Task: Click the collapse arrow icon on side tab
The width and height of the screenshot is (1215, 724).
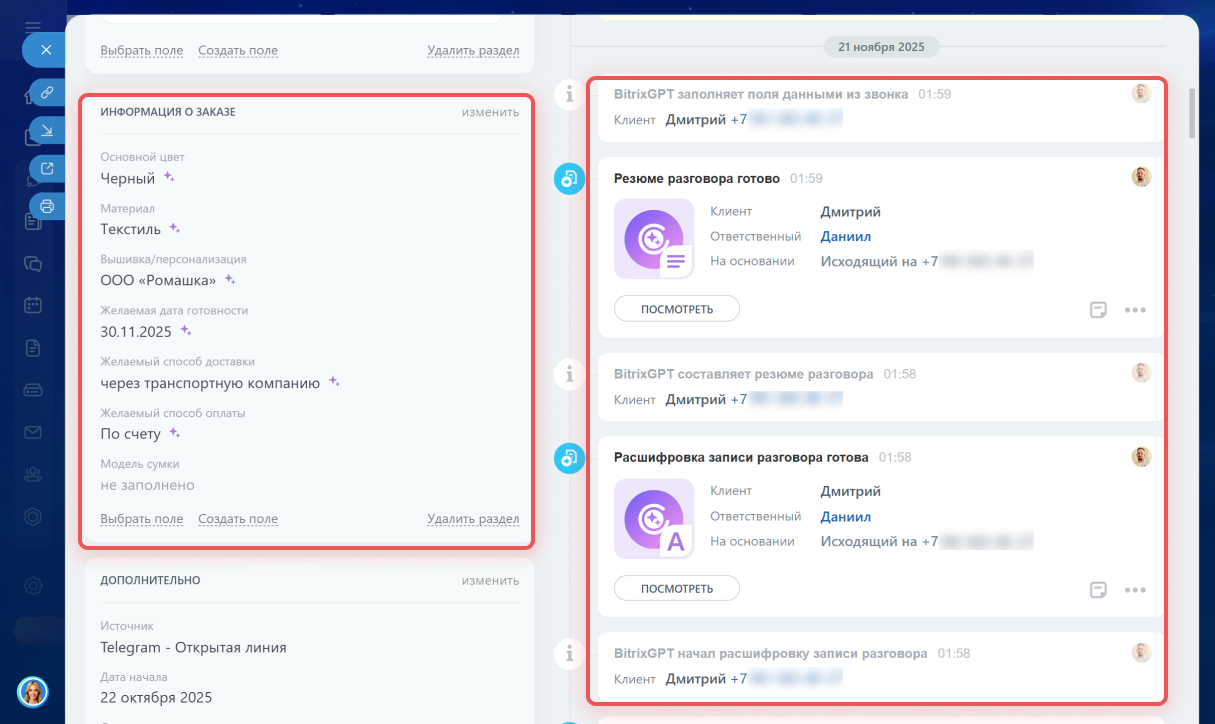Action: pos(46,130)
